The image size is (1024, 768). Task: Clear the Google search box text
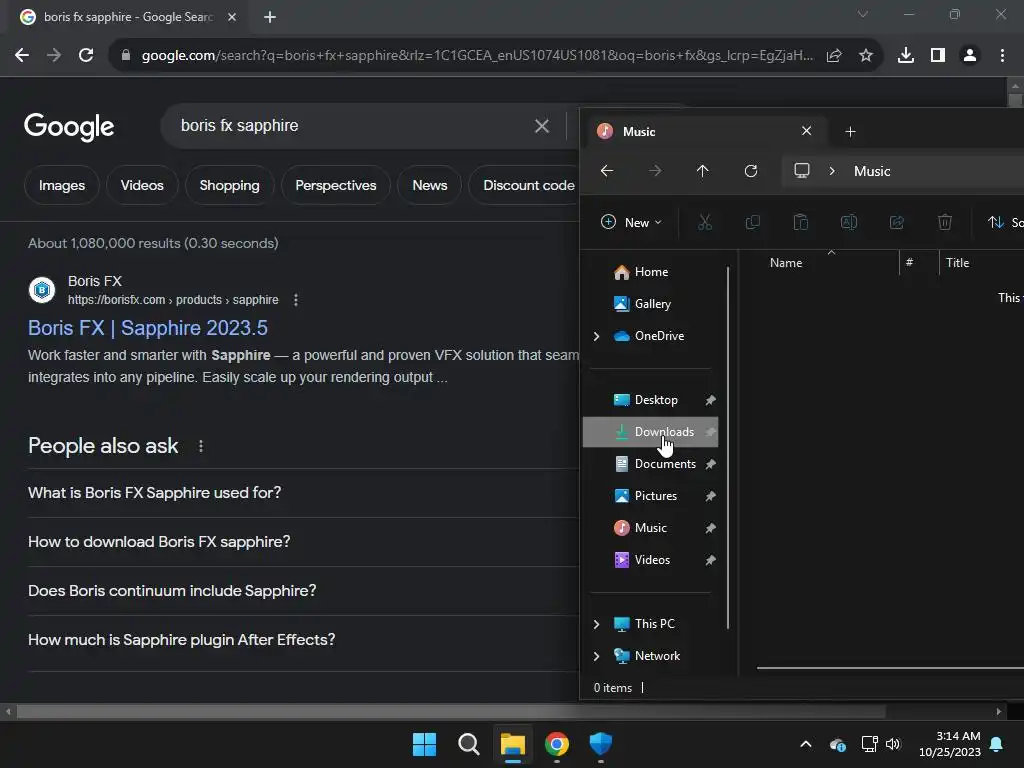click(542, 126)
